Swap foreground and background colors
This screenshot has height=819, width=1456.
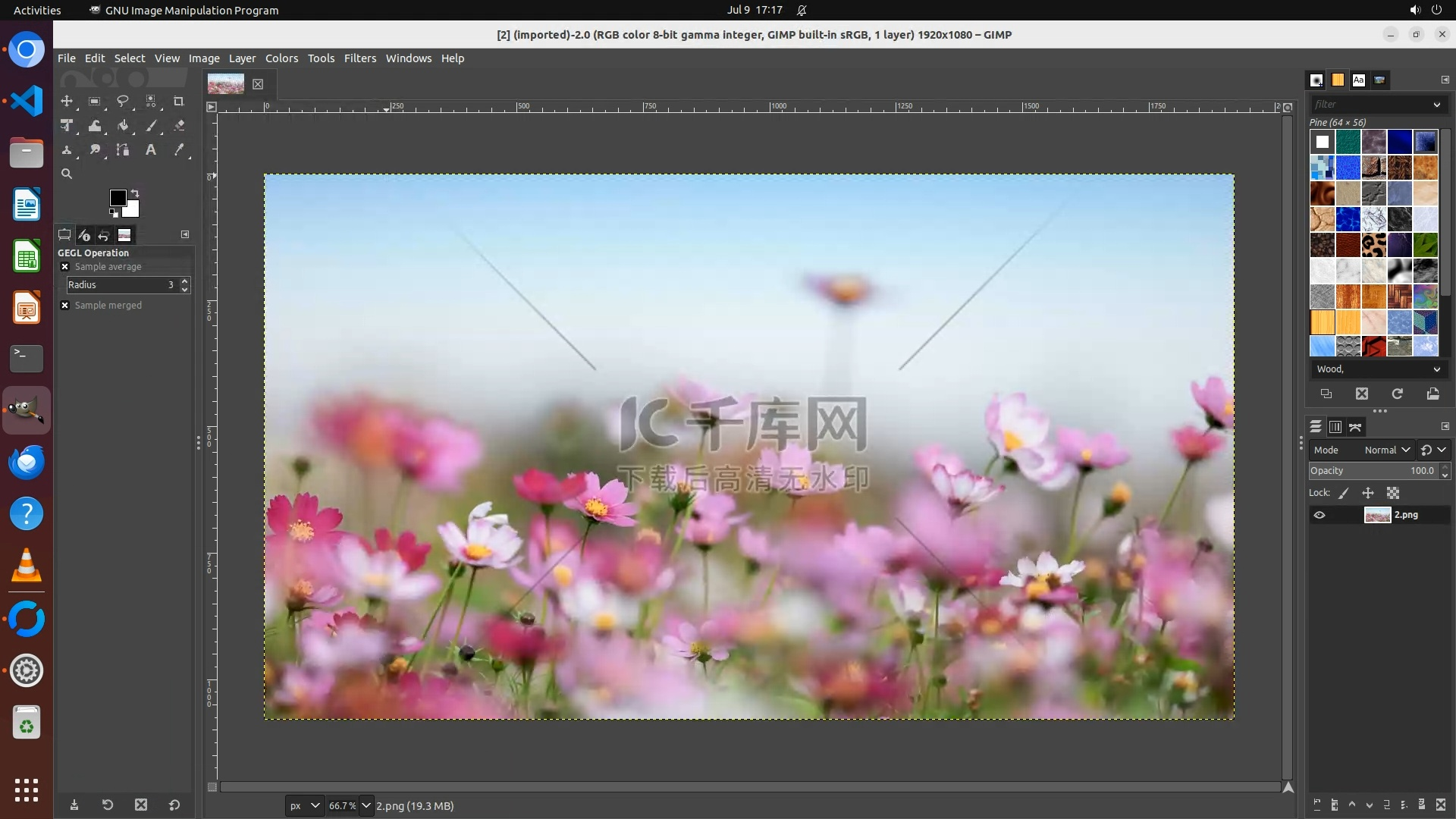click(135, 193)
